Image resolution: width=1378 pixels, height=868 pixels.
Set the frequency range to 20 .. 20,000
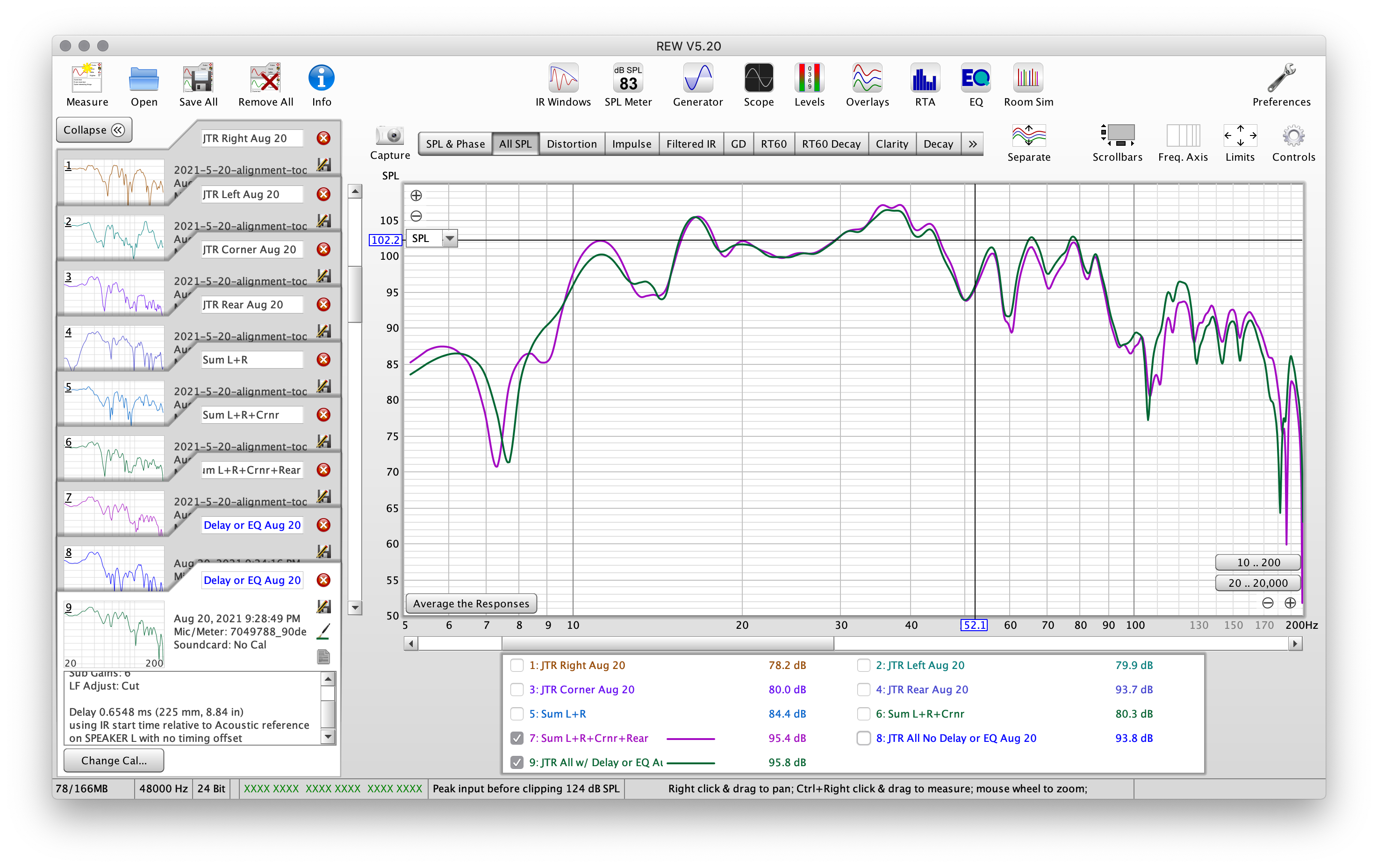coord(1258,583)
